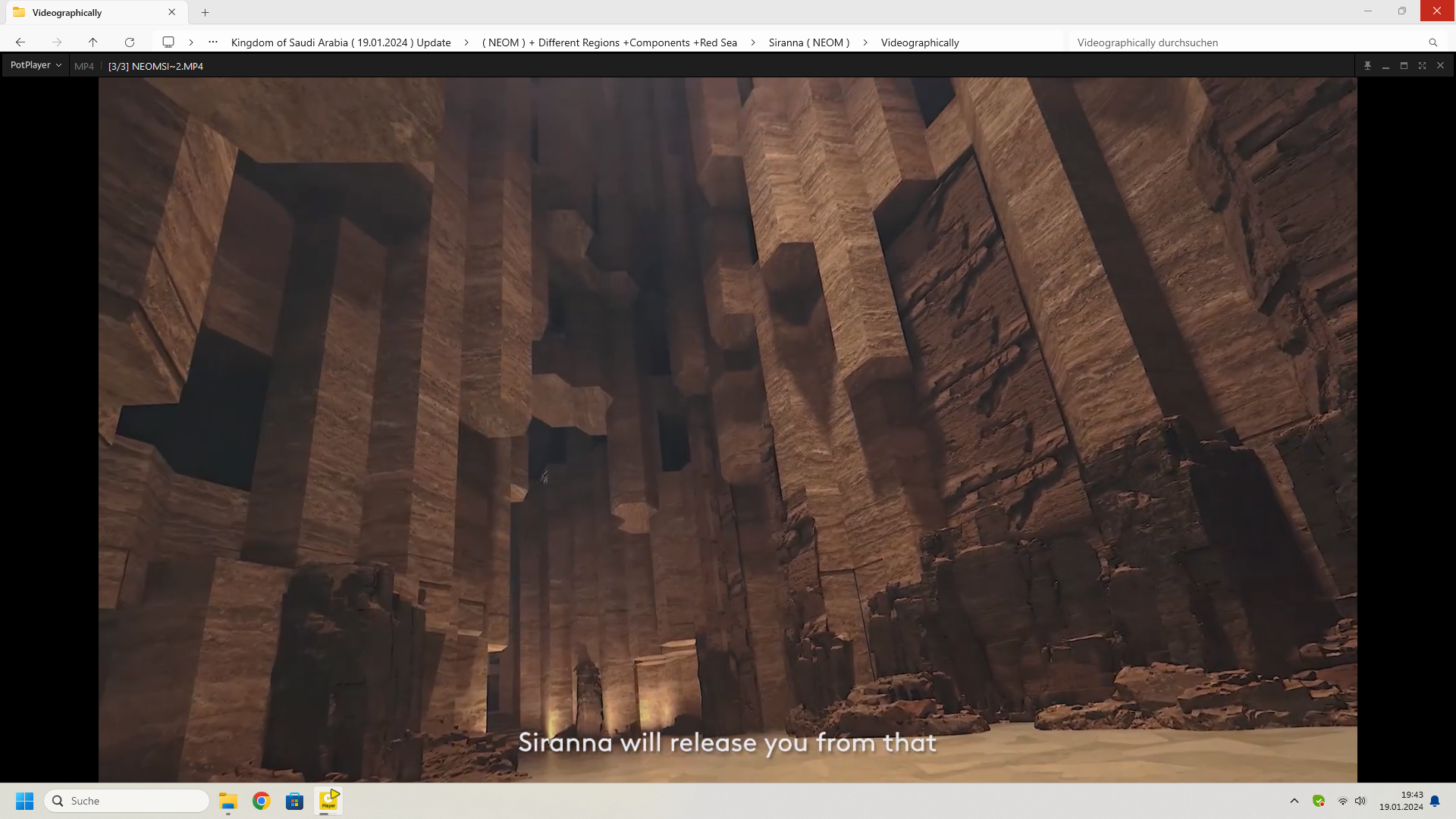1456x819 pixels.
Task: Open the clock and date 19.01.2024
Action: click(x=1401, y=801)
